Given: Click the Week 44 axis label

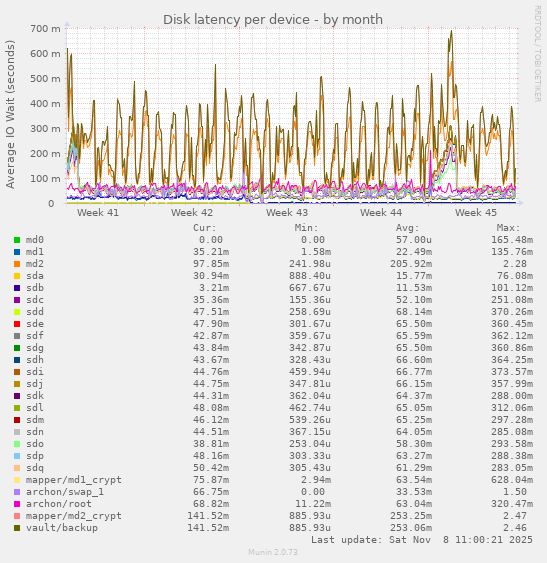Looking at the screenshot, I should tap(381, 213).
